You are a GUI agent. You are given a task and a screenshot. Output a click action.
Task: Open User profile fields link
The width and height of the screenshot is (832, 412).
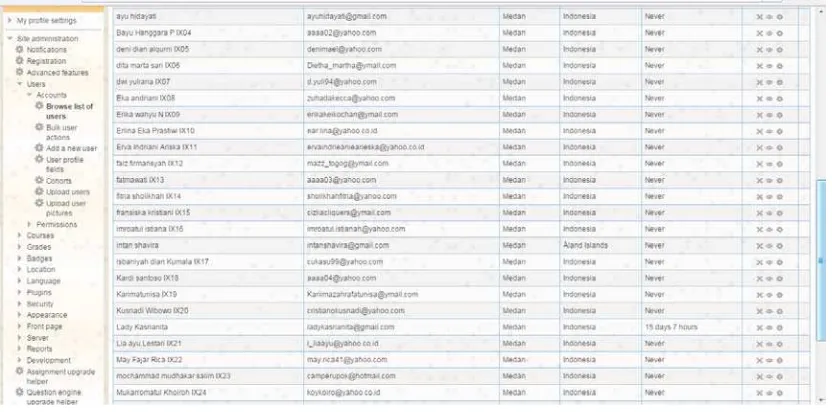click(65, 165)
